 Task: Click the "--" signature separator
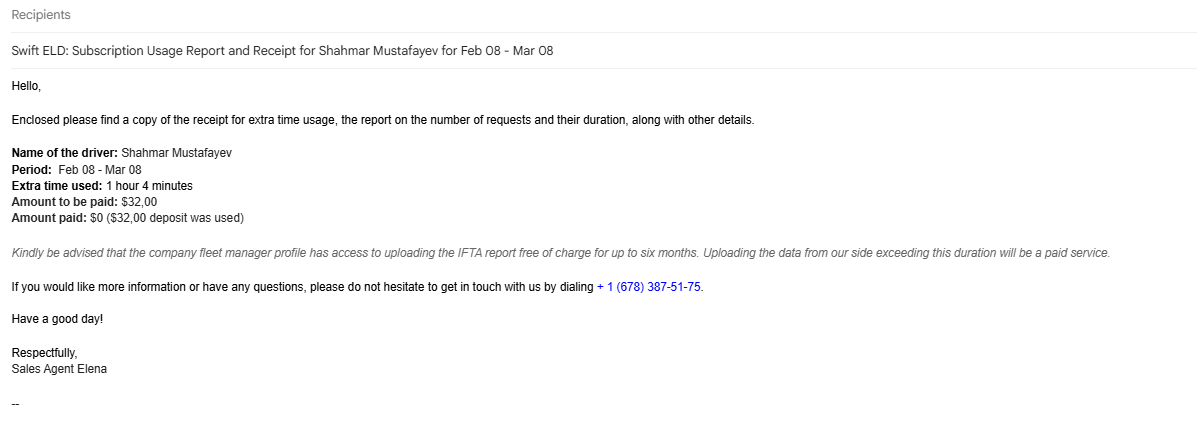coord(15,403)
